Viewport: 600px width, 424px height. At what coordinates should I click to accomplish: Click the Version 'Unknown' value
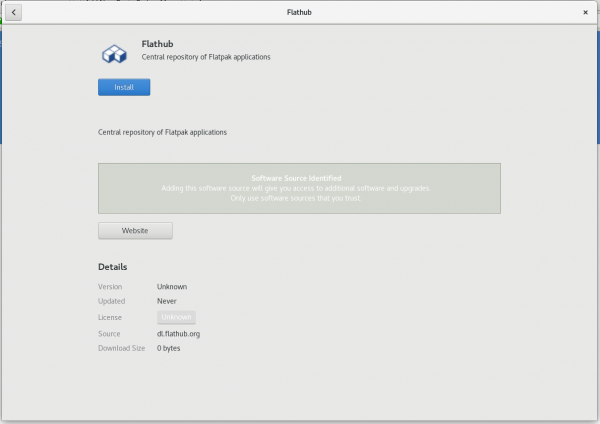(x=172, y=287)
